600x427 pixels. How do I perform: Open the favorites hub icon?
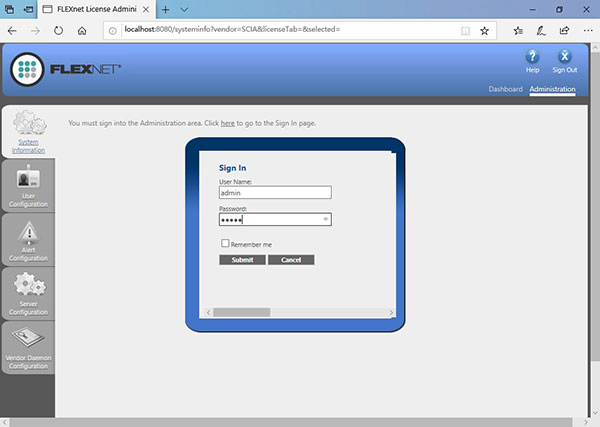pyautogui.click(x=518, y=31)
